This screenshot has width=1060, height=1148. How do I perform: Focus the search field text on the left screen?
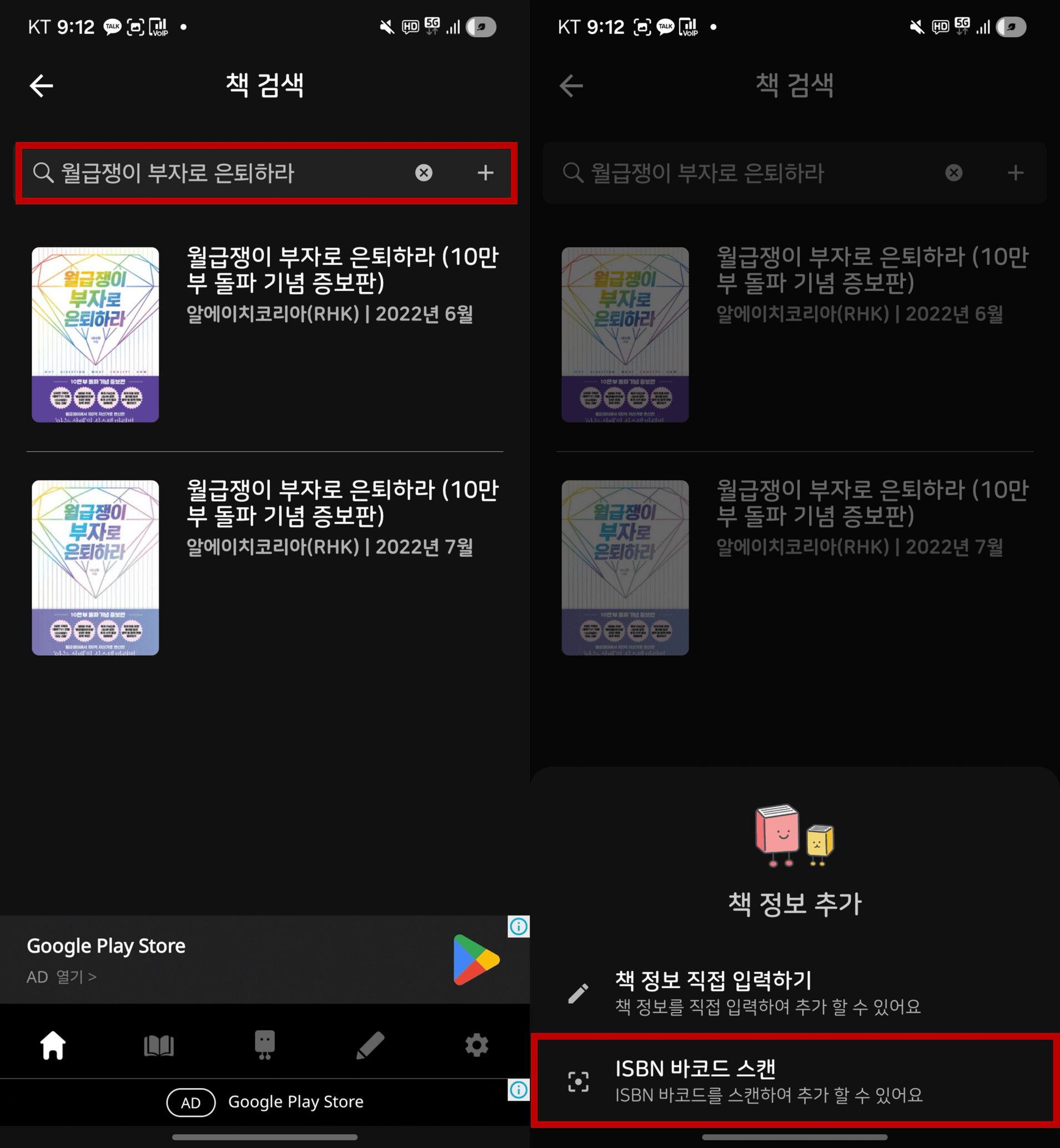pos(178,173)
